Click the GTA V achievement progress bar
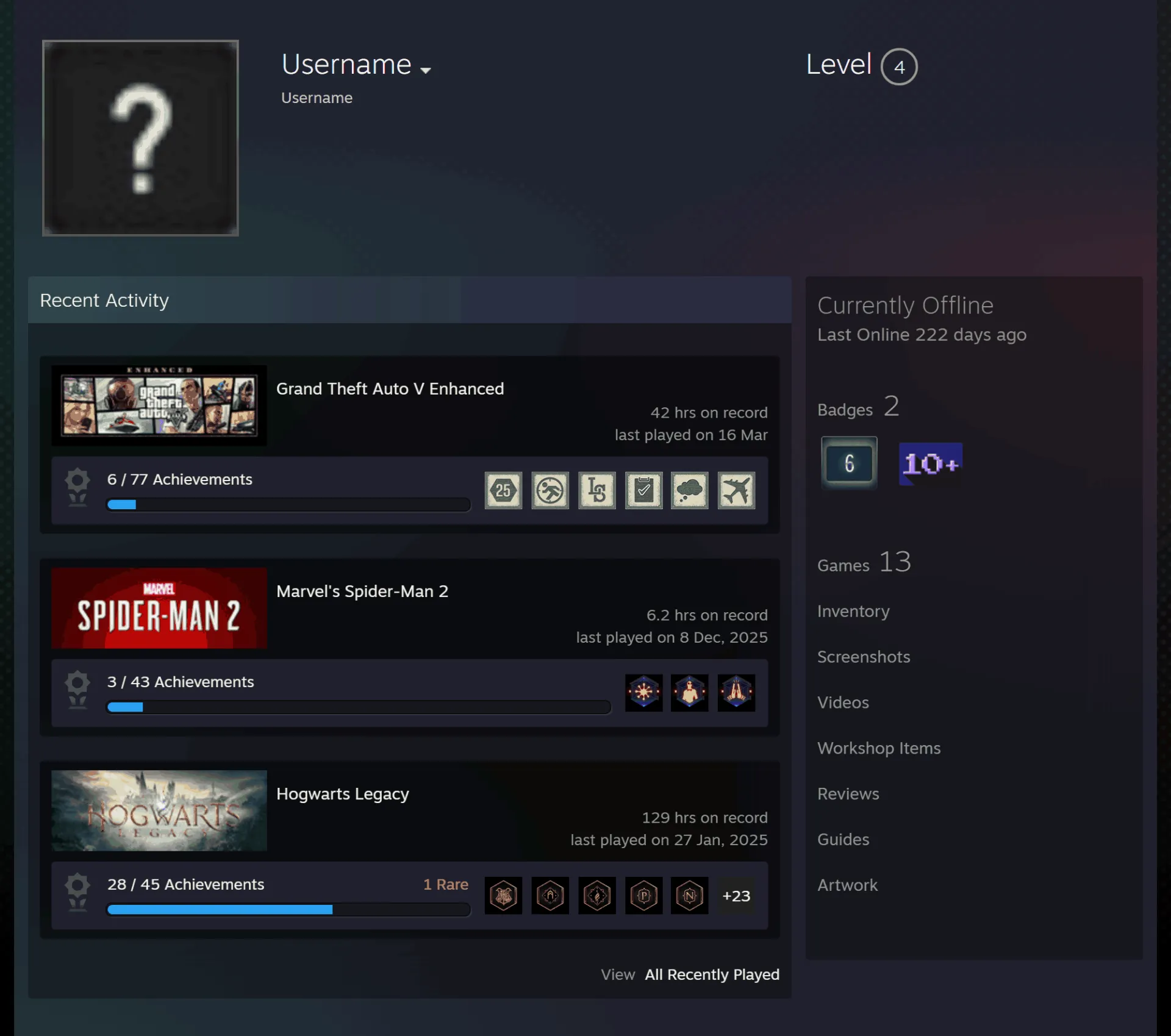 coord(288,505)
